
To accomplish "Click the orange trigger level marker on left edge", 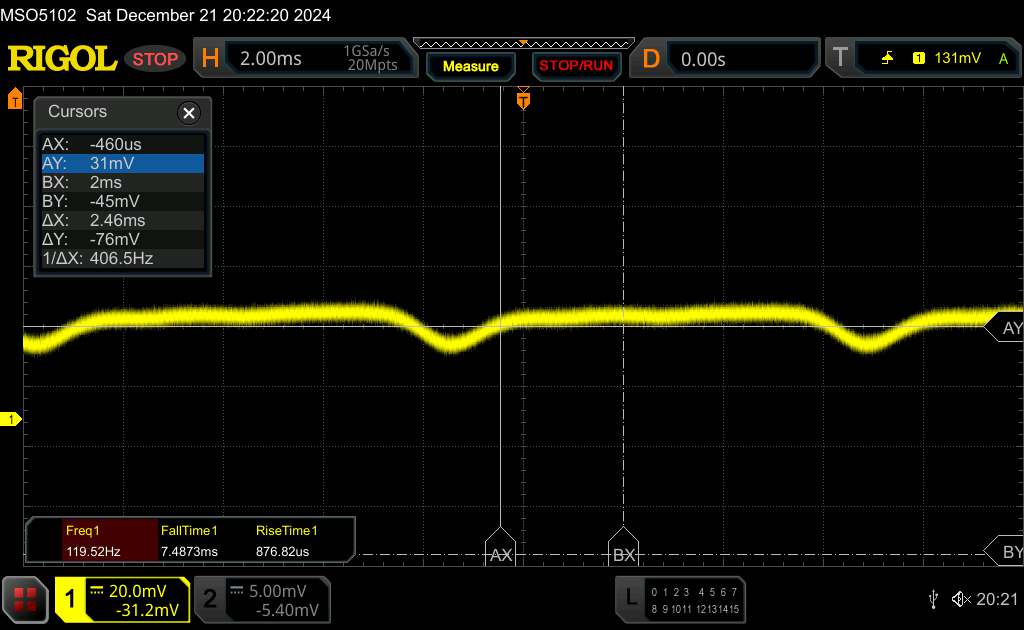I will [x=14, y=99].
